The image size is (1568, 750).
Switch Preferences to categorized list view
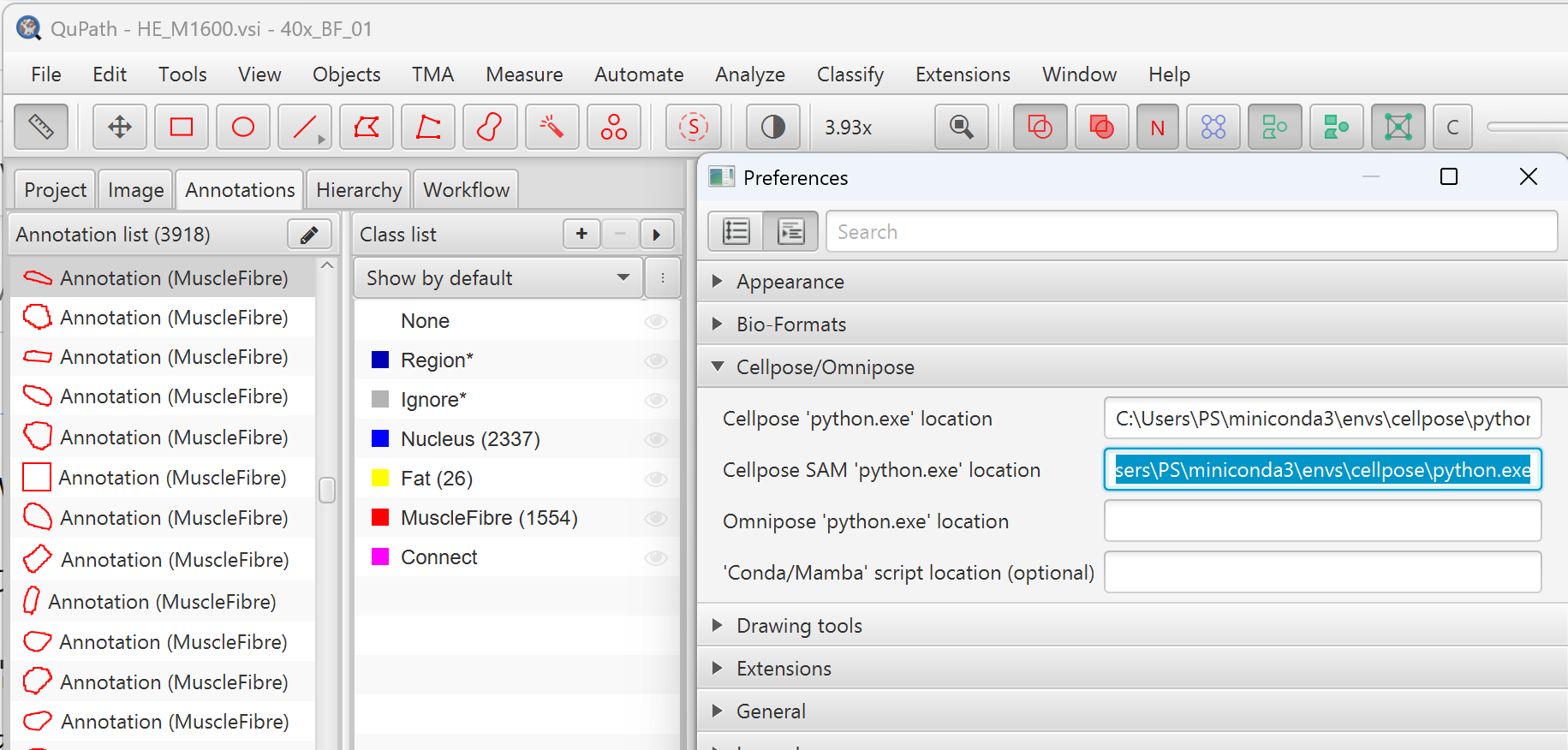click(x=791, y=232)
